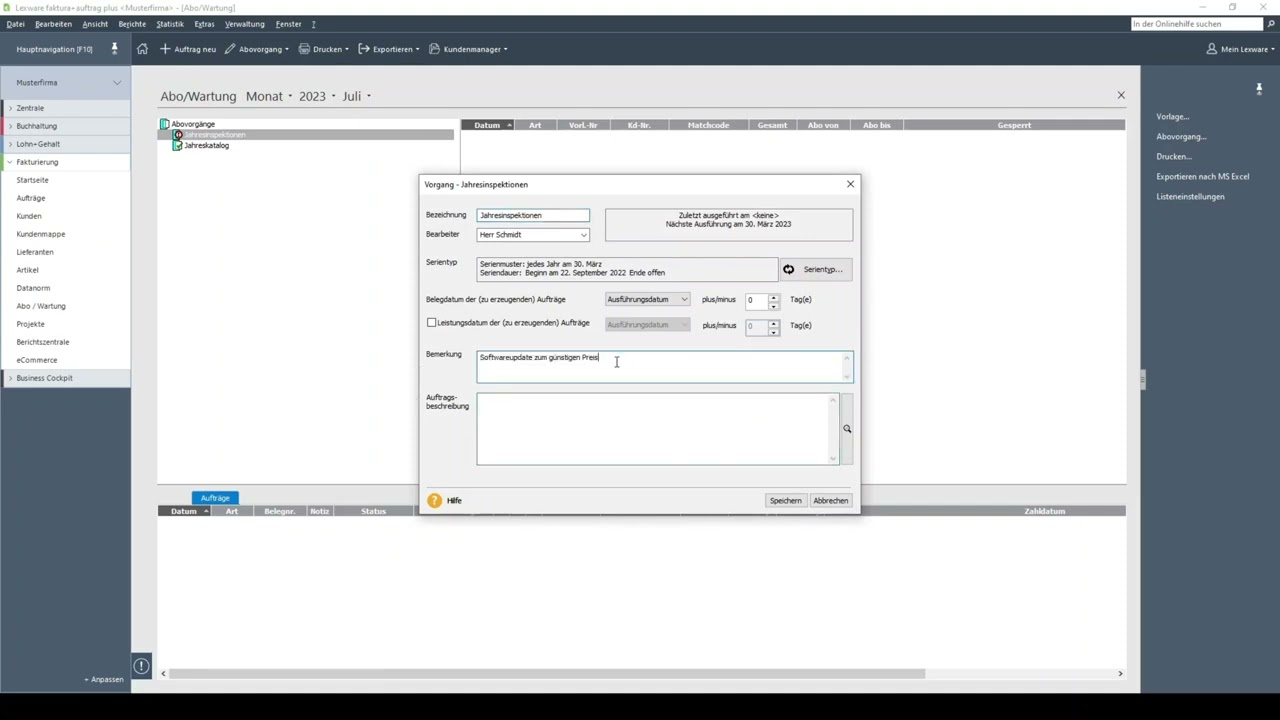Open the Ansicht menu
This screenshot has height=720, width=1280.
click(95, 24)
